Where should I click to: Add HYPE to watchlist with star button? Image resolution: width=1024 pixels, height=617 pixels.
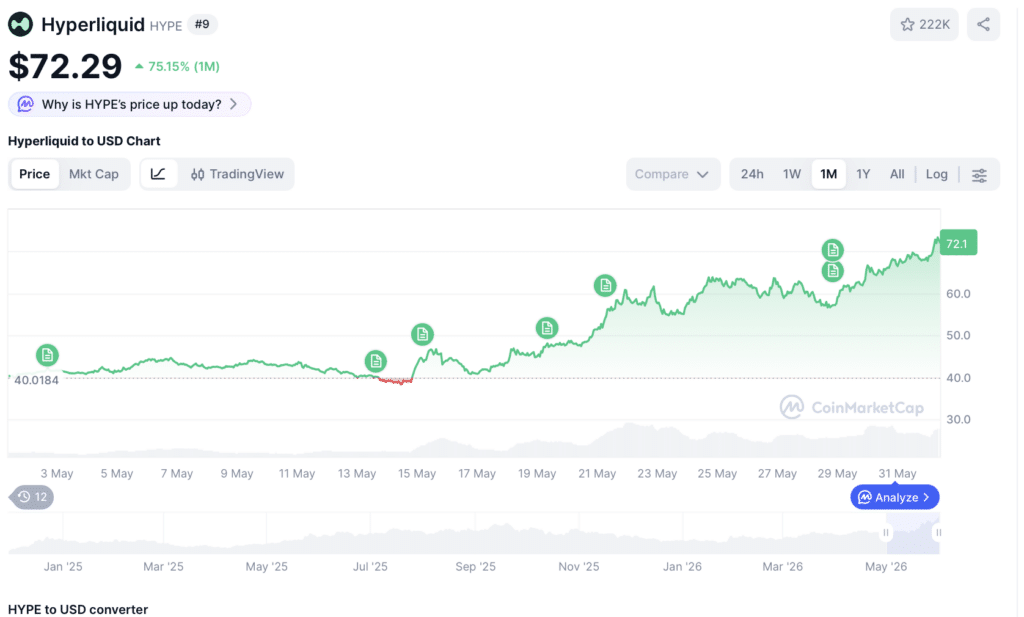tap(924, 25)
